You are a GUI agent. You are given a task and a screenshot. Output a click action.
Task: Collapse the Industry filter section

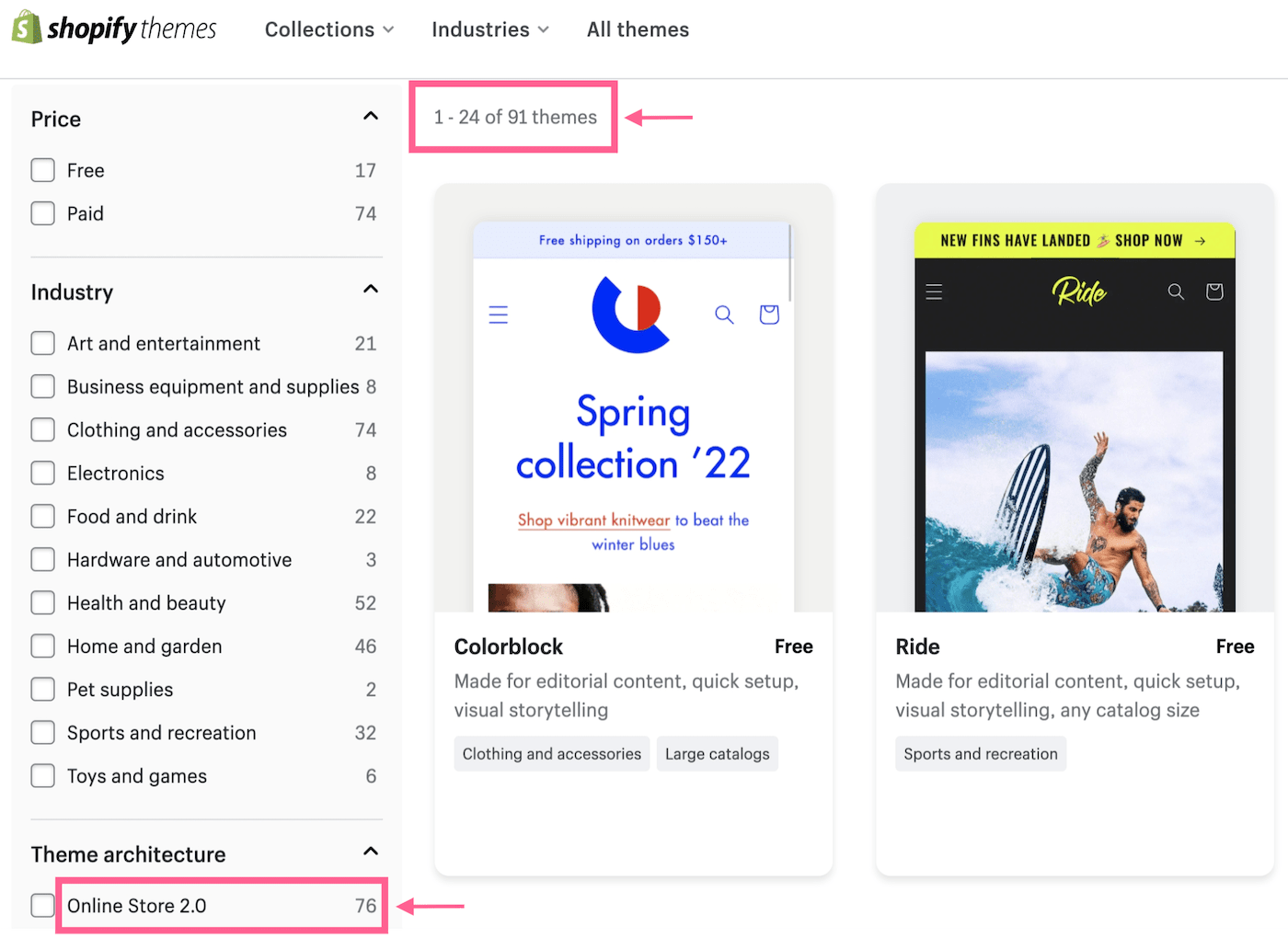click(x=371, y=289)
